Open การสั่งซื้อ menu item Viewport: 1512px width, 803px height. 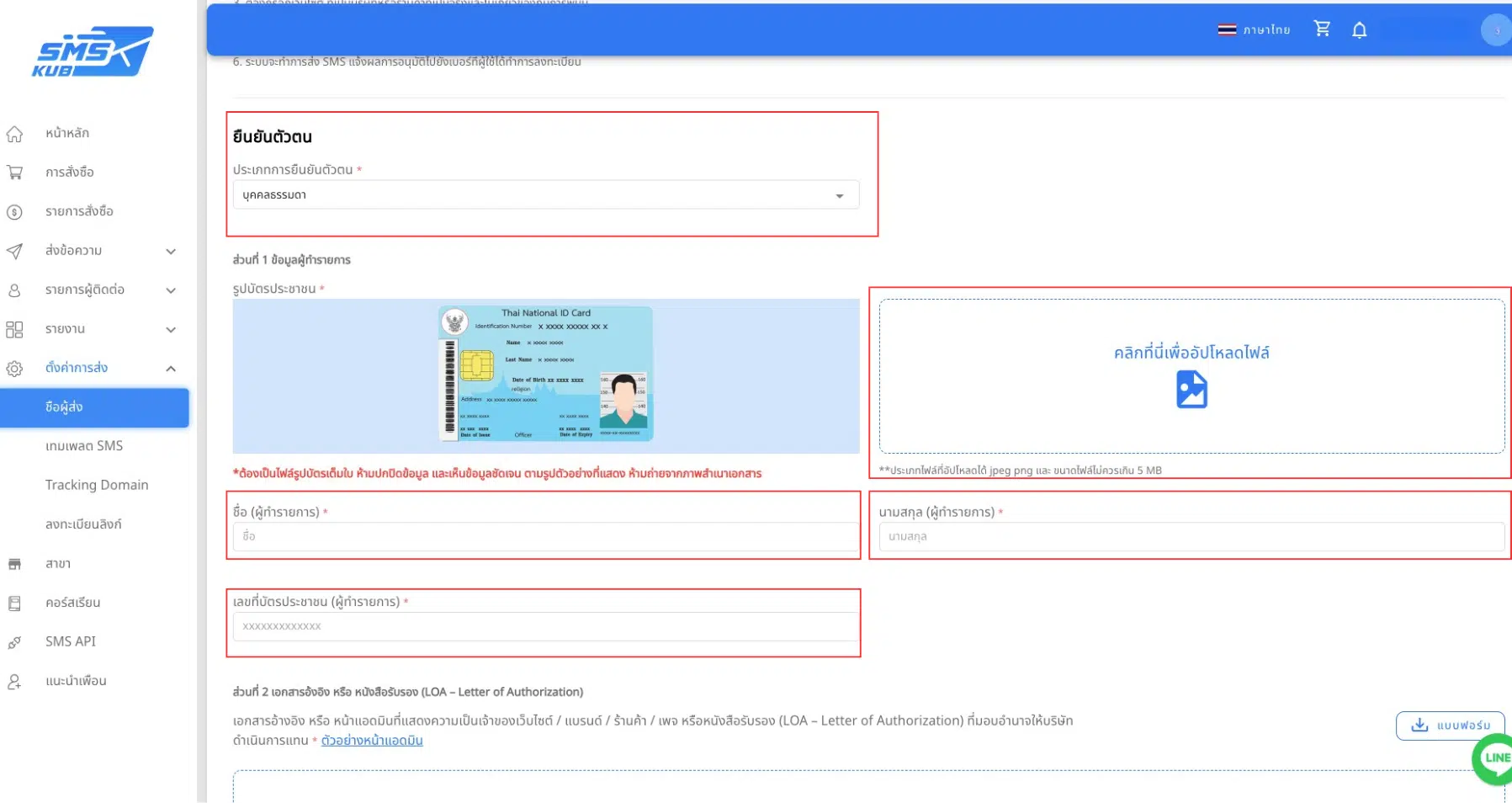pyautogui.click(x=70, y=173)
